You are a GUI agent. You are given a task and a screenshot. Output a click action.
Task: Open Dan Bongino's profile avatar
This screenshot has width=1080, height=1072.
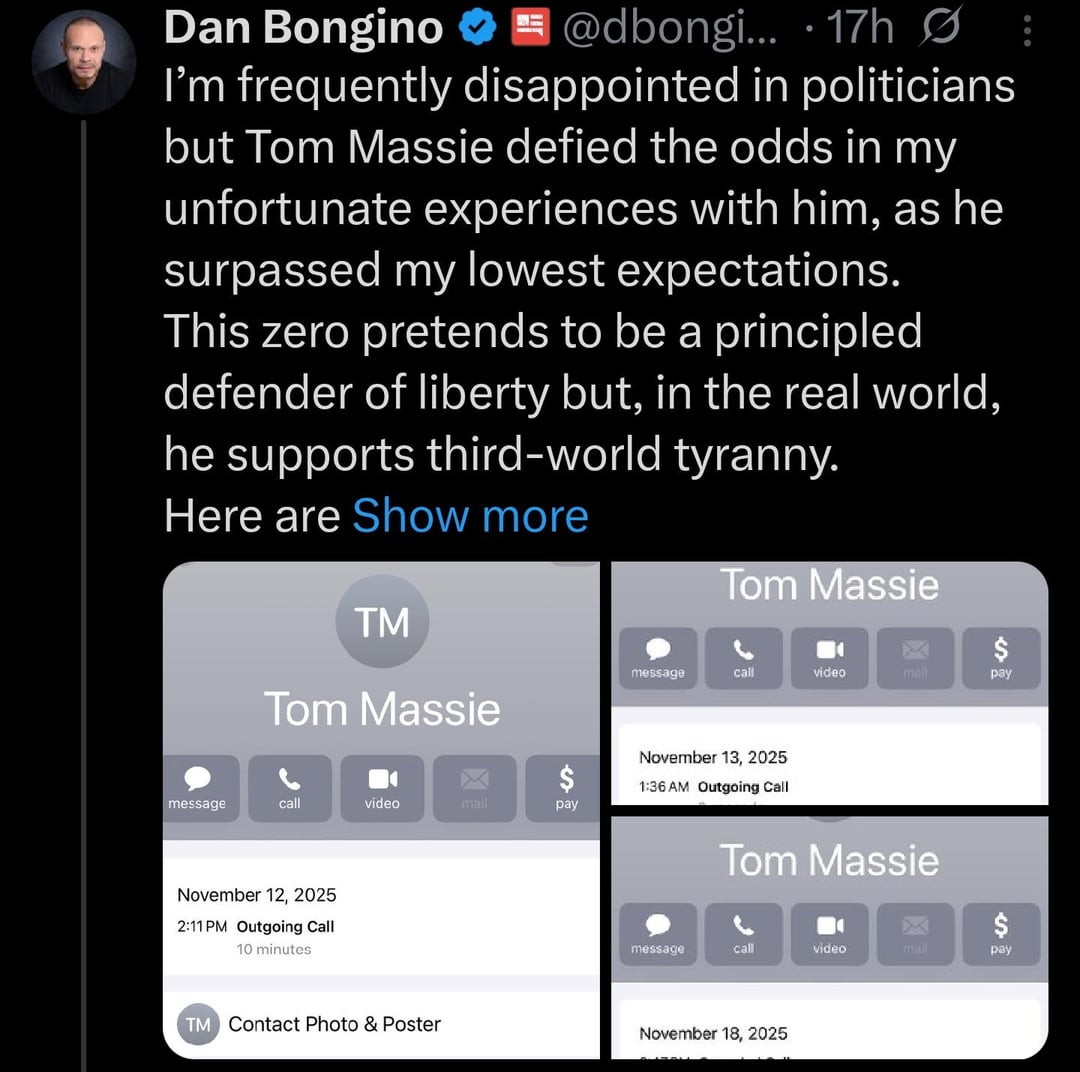[x=84, y=63]
